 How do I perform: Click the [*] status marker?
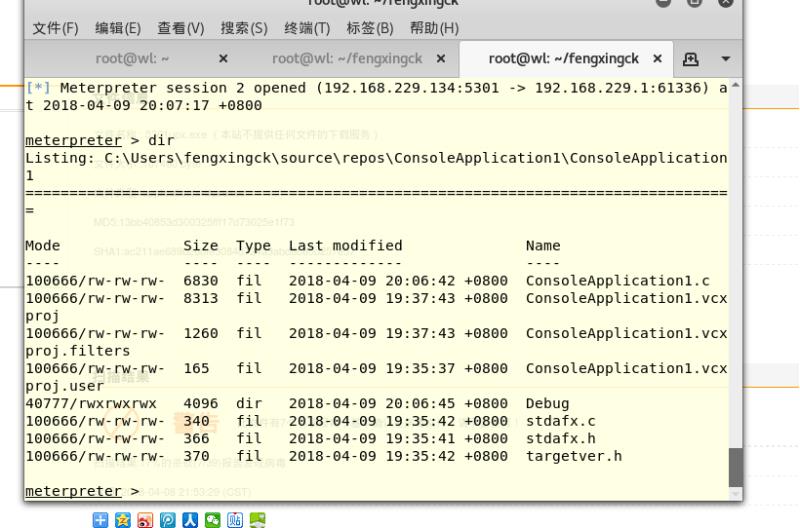pos(38,88)
